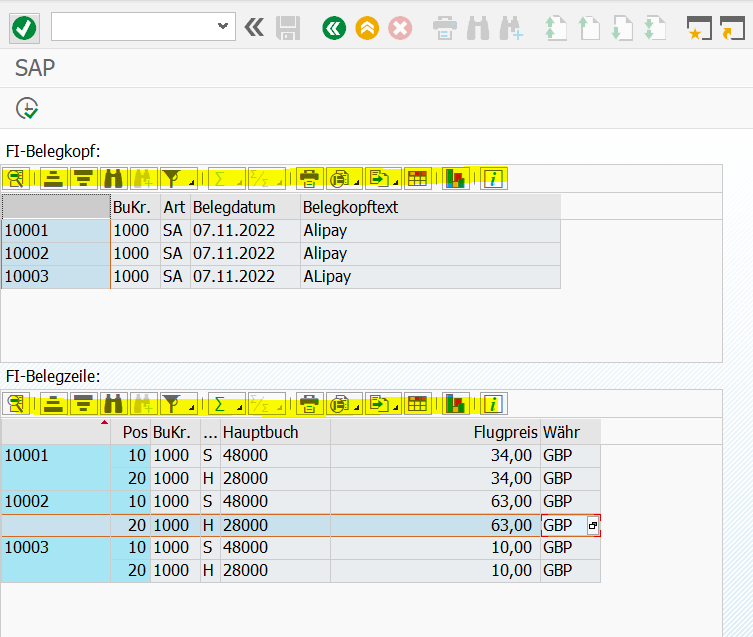Screen dimensions: 753x637
Task: Open the graphic chart icon in FI-Belegzeile toolbar
Action: point(456,404)
